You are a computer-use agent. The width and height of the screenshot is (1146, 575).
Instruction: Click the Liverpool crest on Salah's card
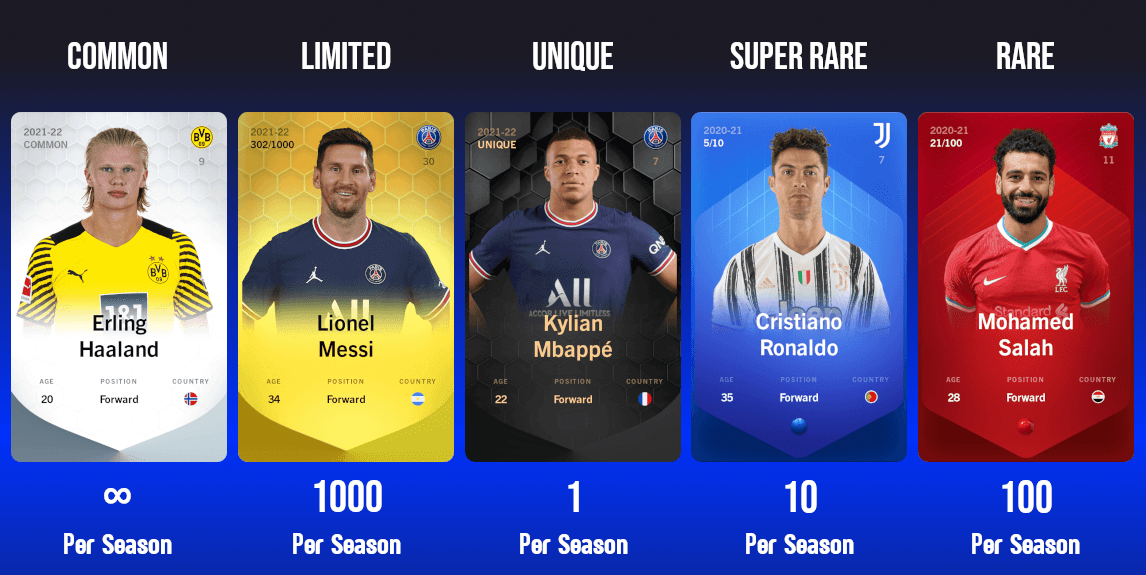click(x=1109, y=136)
